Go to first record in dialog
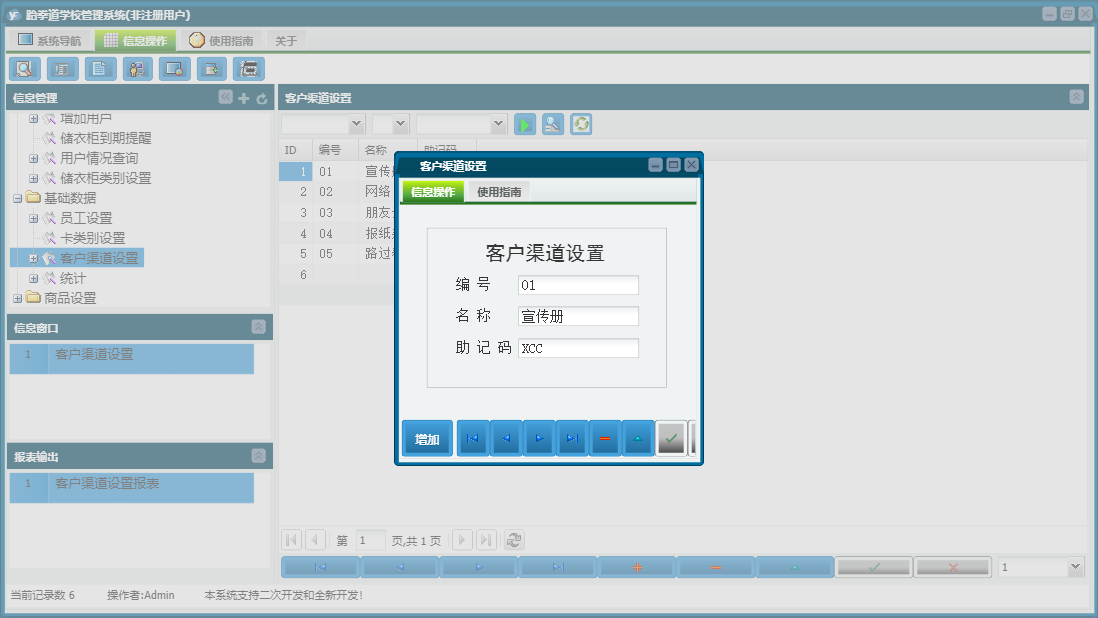Viewport: 1098px width, 618px height. 473,438
